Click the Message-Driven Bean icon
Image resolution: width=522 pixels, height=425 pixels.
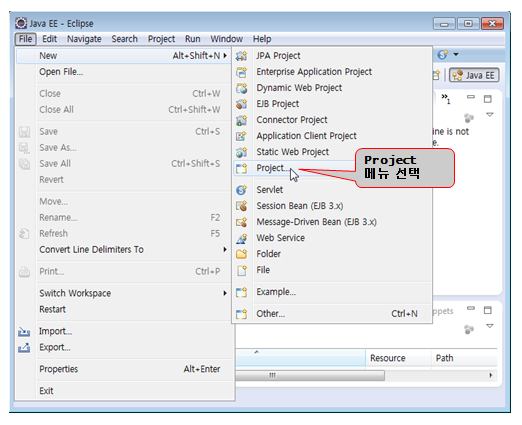point(242,222)
